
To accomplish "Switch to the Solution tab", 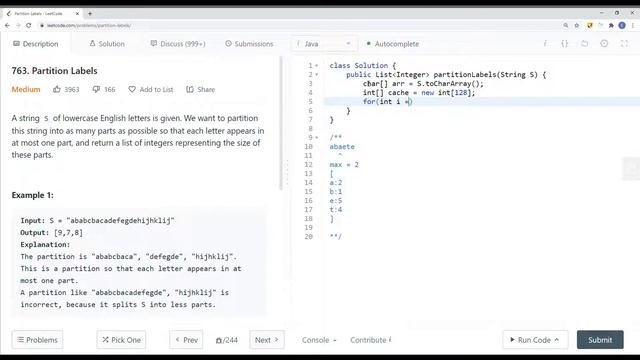I will pos(107,44).
